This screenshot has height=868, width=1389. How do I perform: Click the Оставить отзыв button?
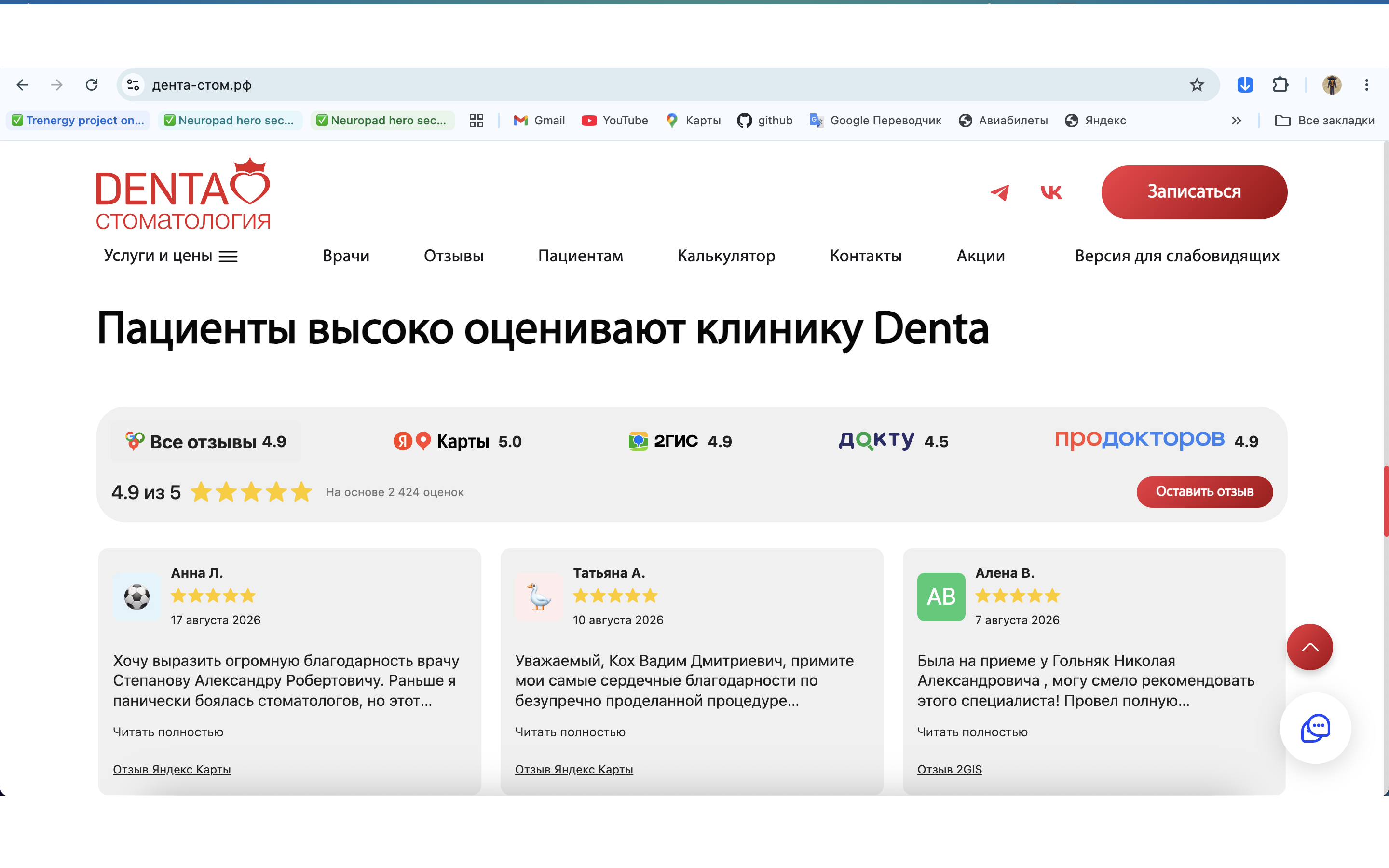tap(1204, 492)
